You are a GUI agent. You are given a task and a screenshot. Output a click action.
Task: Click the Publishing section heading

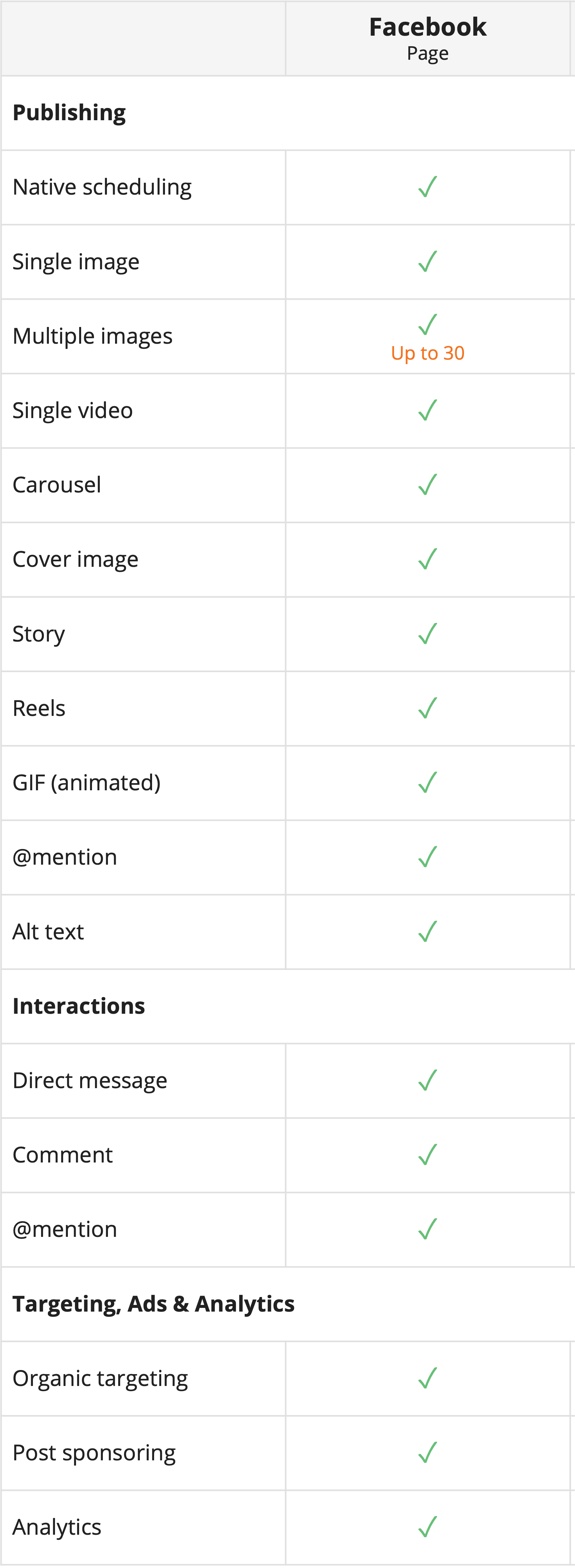[69, 113]
